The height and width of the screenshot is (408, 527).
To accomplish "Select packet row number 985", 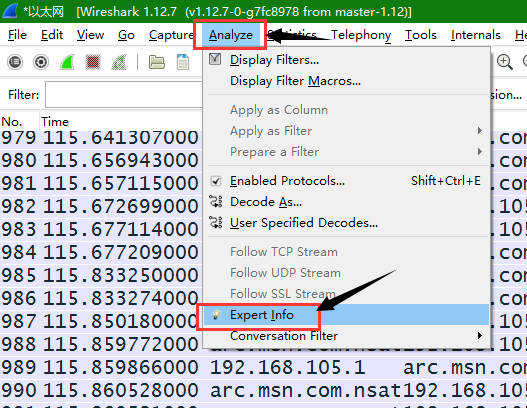I will 19,276.
